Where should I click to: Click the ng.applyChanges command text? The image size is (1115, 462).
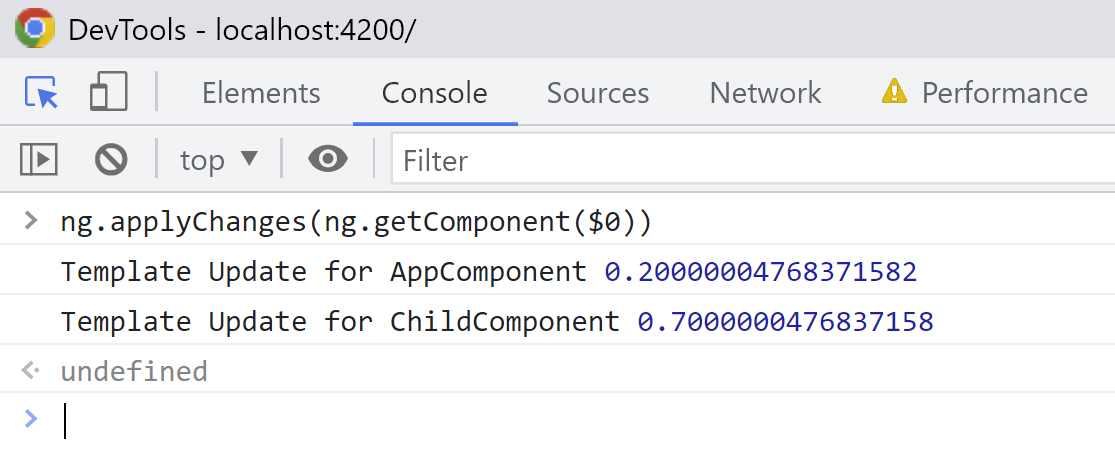(x=356, y=222)
